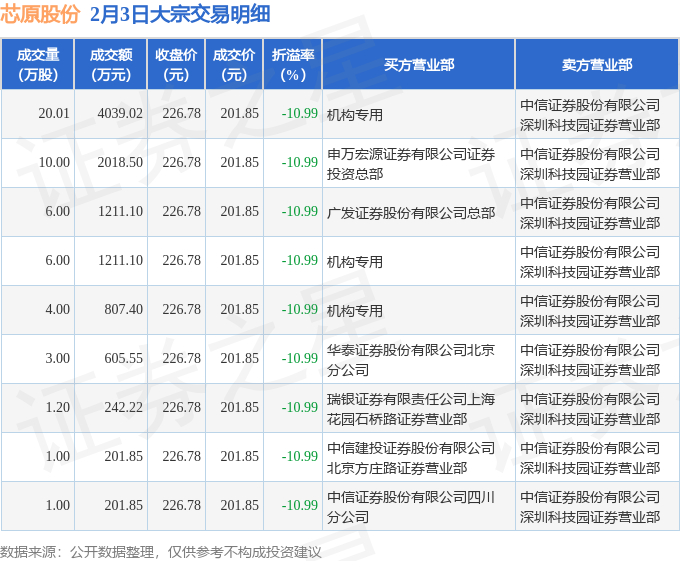Select the 卖方营业部 column header
680x561 pixels.
(x=597, y=65)
